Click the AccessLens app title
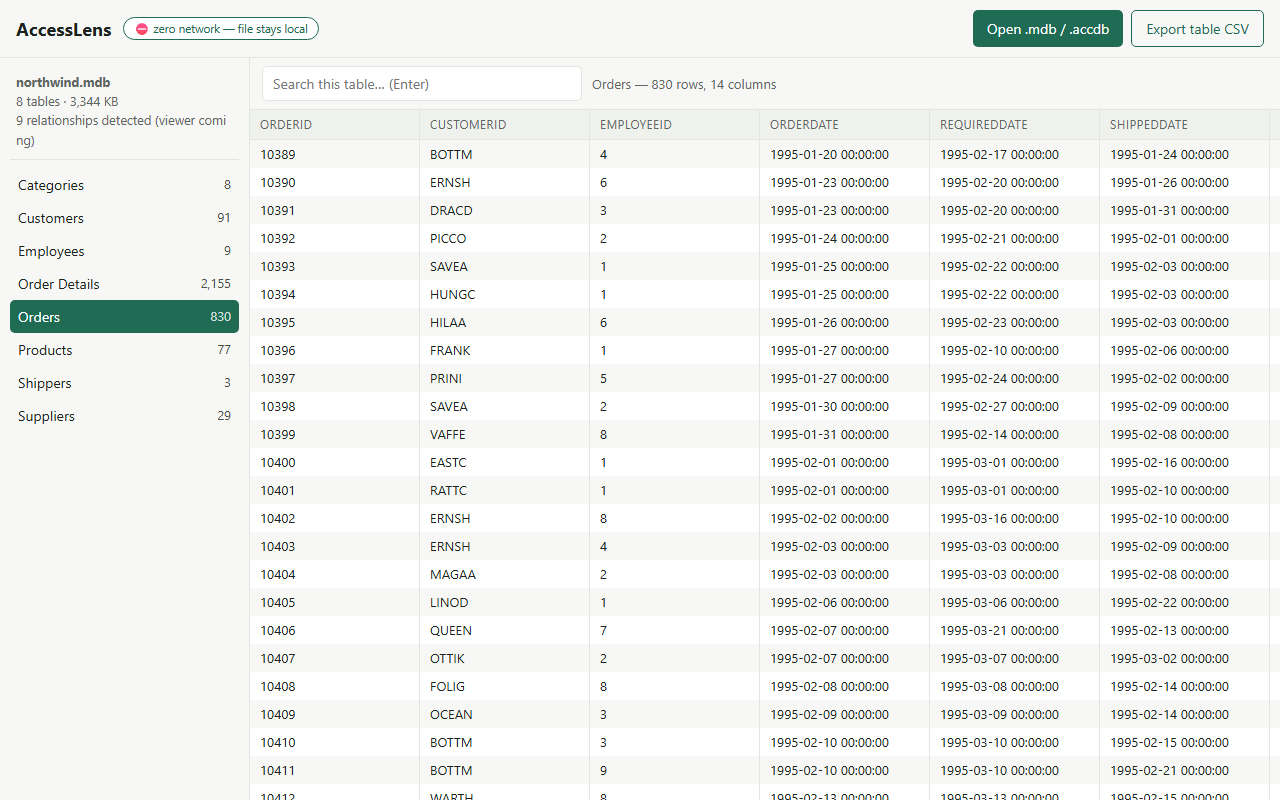Viewport: 1280px width, 800px height. point(64,30)
